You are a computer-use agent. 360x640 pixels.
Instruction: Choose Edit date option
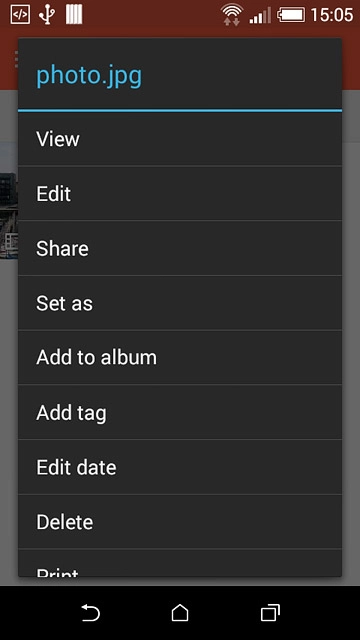coord(180,467)
